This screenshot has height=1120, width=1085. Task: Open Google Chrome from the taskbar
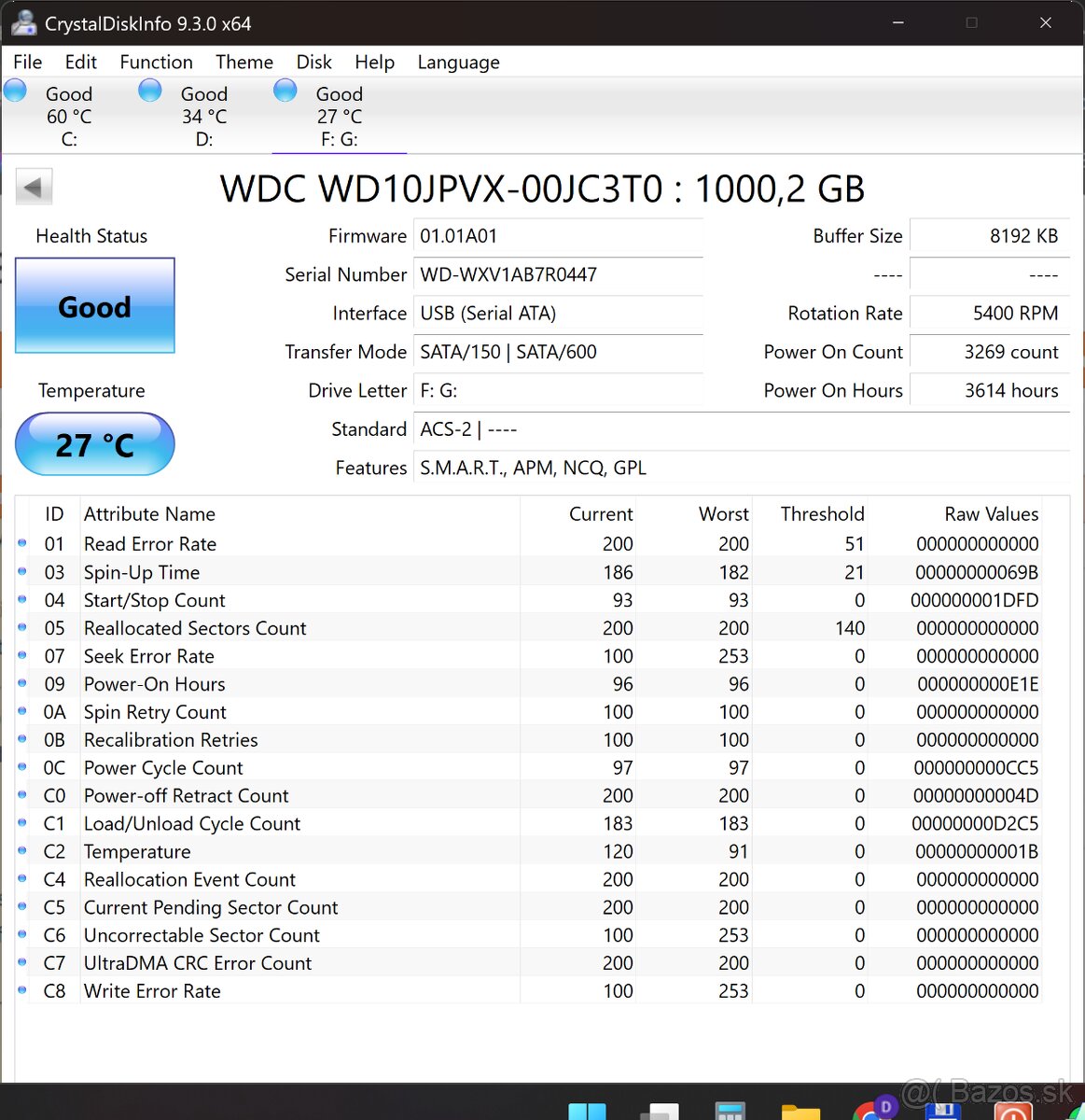tap(872, 1110)
